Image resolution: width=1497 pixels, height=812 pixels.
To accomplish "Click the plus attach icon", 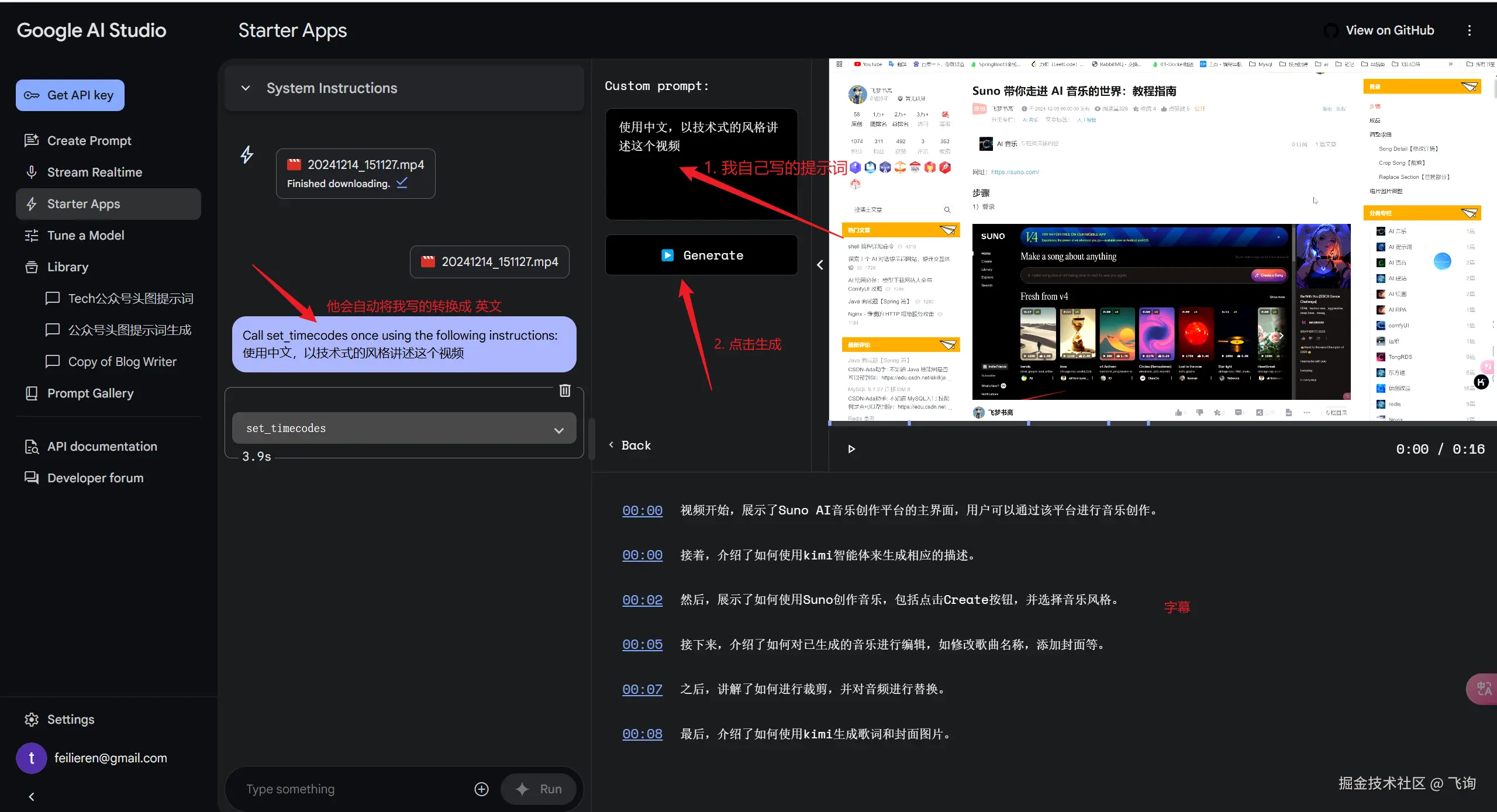I will tap(481, 789).
